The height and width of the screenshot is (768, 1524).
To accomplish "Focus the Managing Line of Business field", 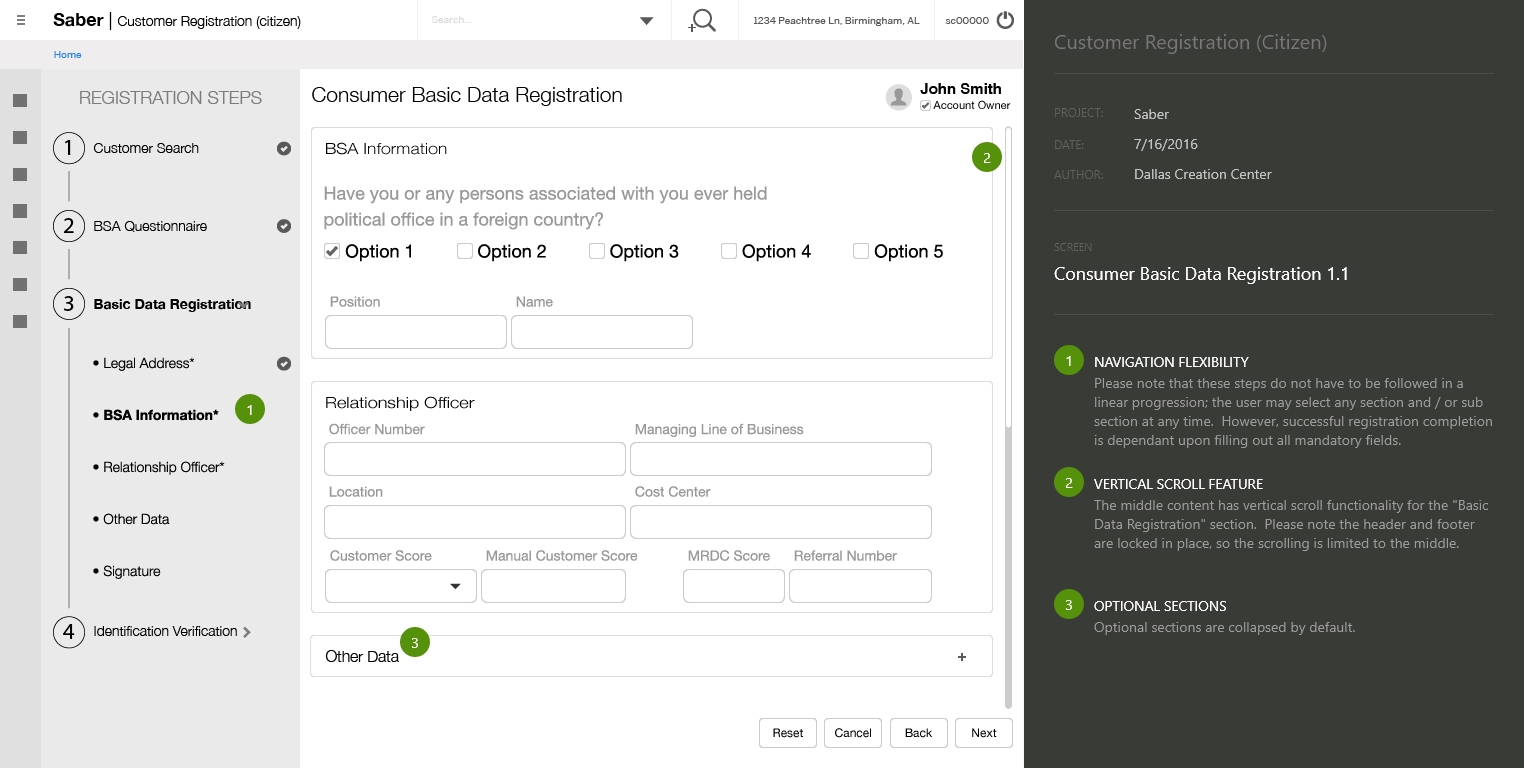I will tap(781, 459).
